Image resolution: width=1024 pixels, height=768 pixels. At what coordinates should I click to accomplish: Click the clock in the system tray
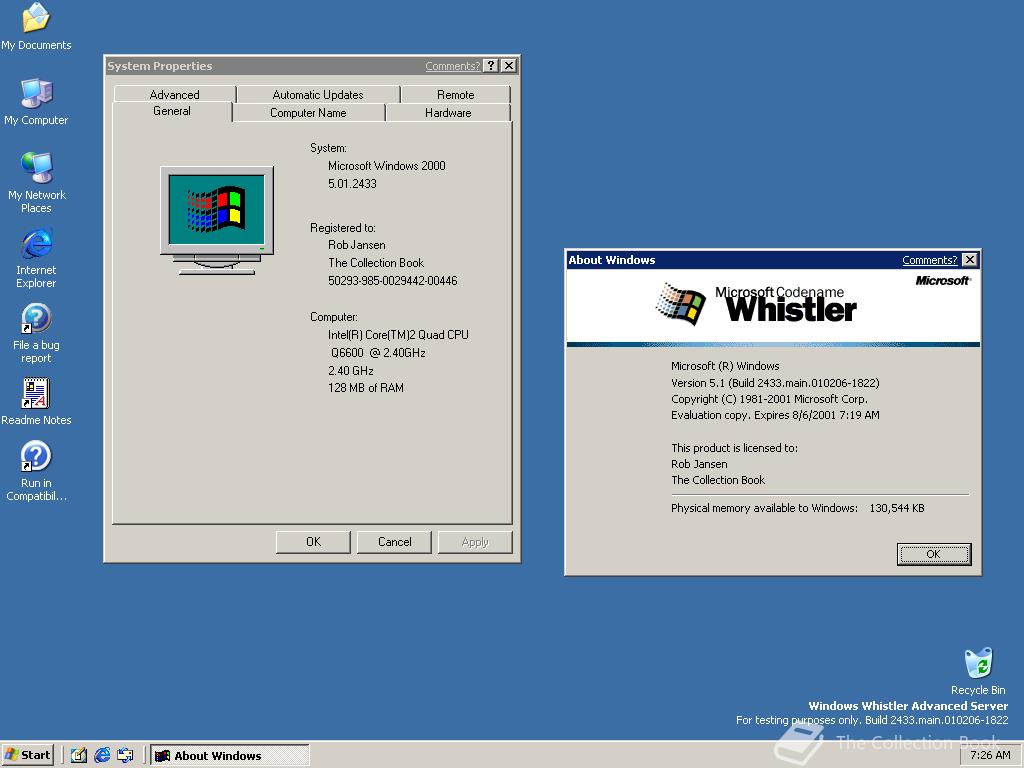click(989, 755)
